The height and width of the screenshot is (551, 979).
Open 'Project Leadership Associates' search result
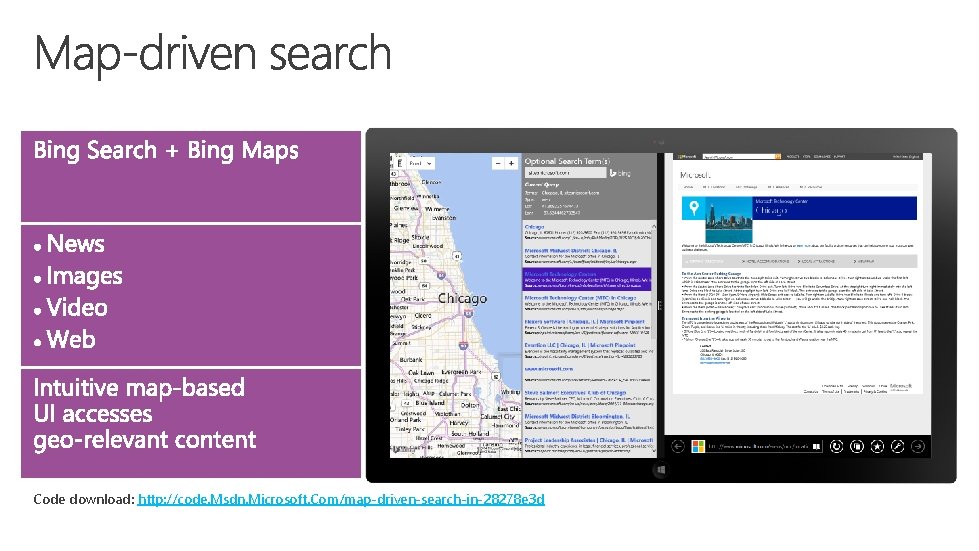pyautogui.click(x=588, y=440)
